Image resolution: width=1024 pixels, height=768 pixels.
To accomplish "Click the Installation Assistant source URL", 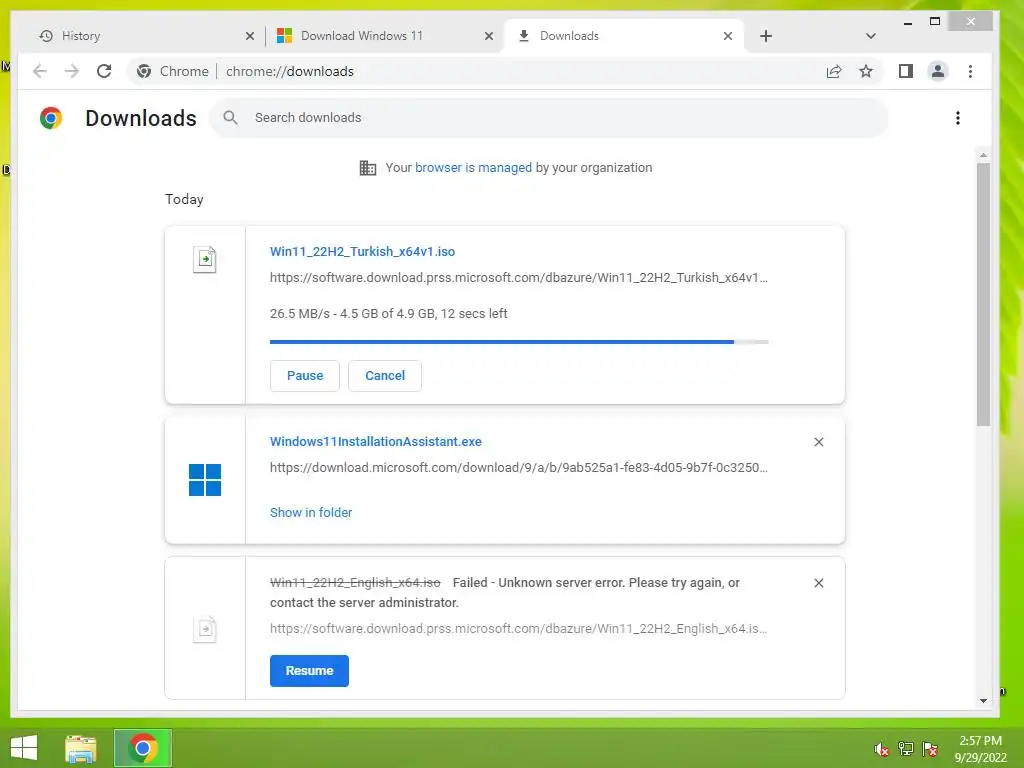I will 519,468.
